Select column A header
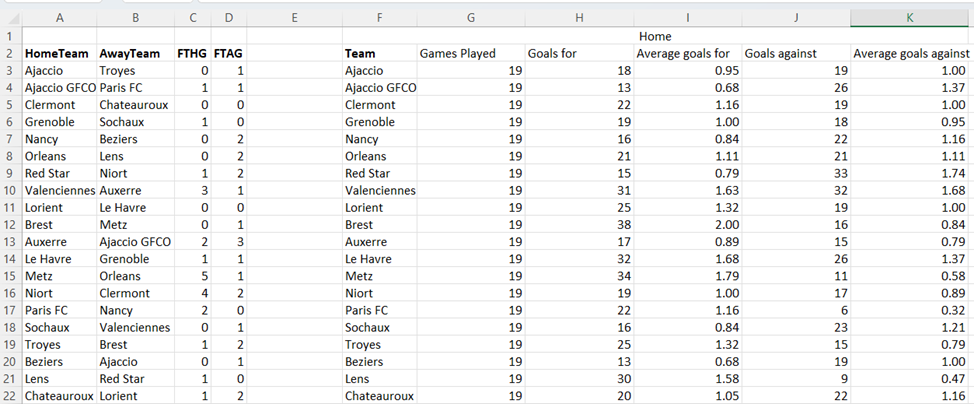 click(59, 19)
